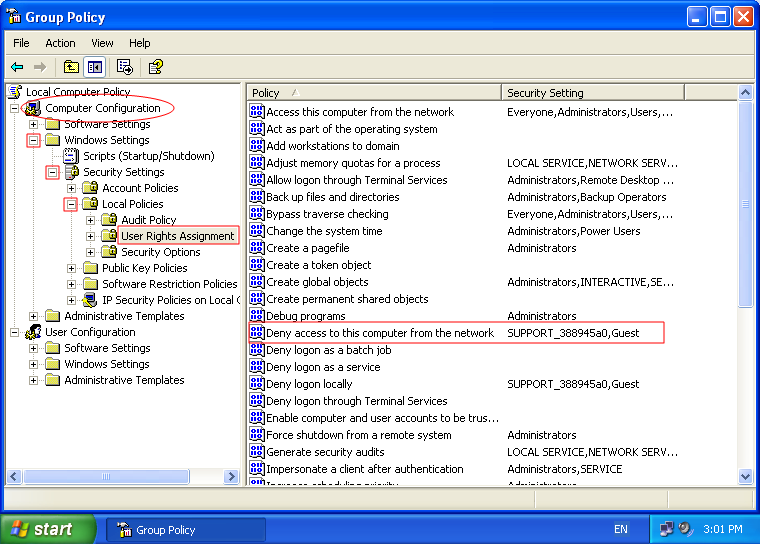Open the Action menu
The height and width of the screenshot is (544, 760).
tap(60, 43)
